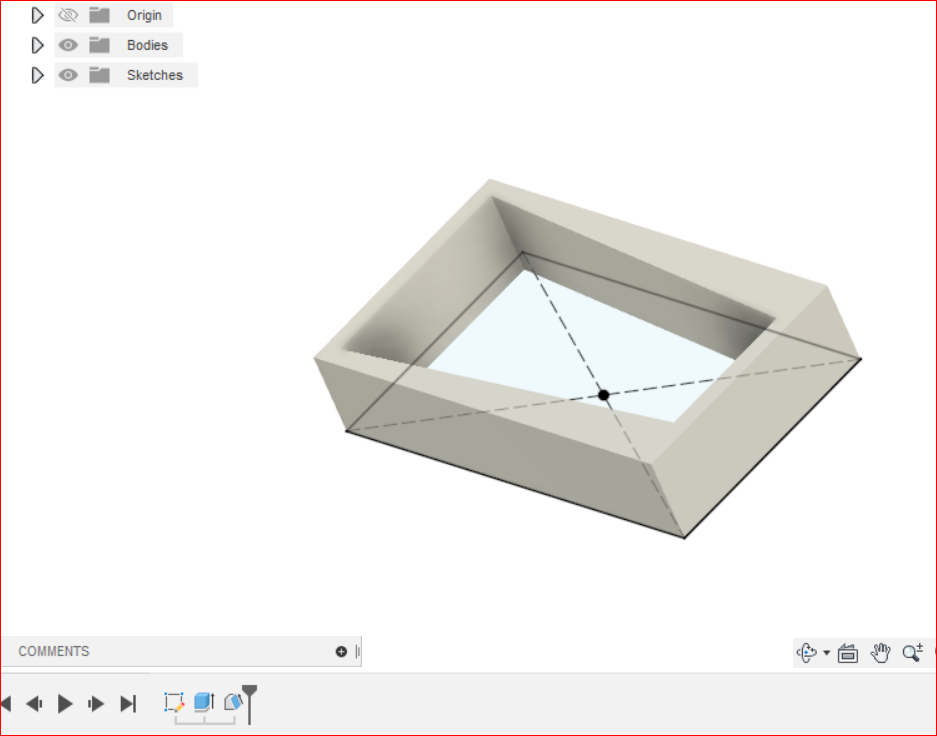This screenshot has width=937, height=736.
Task: Expand the Origin folder
Action: click(x=37, y=15)
